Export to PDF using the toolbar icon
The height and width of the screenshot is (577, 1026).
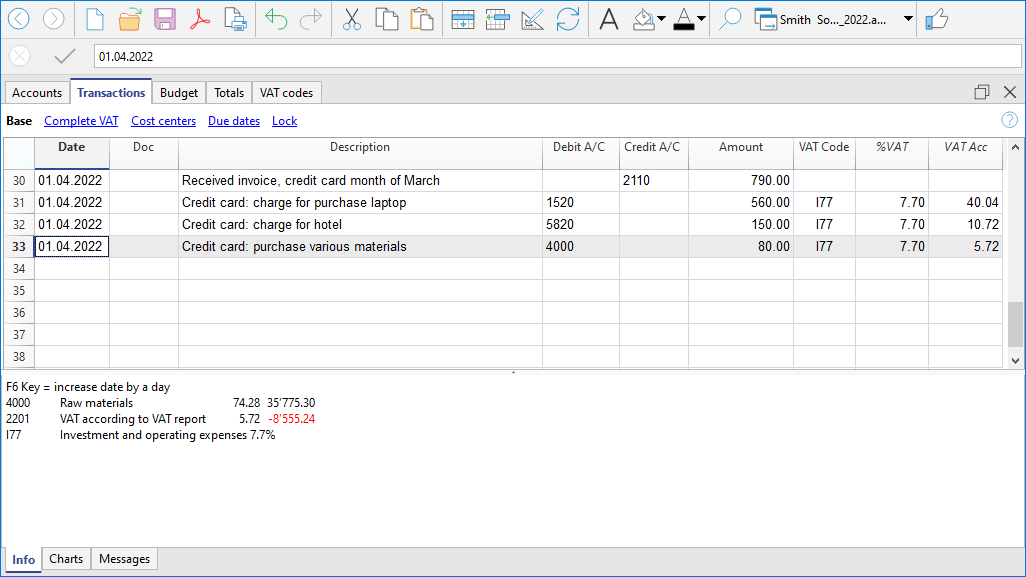tap(200, 19)
